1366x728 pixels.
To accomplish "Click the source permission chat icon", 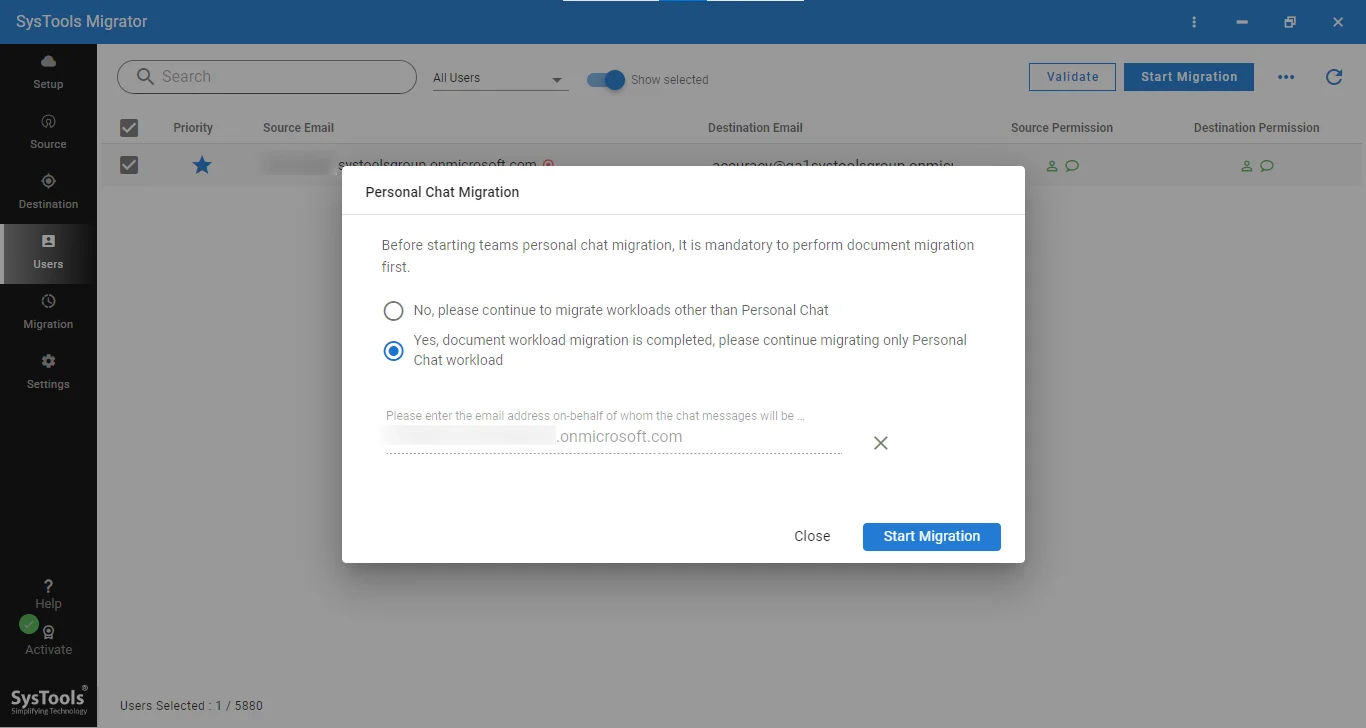I will [1072, 166].
